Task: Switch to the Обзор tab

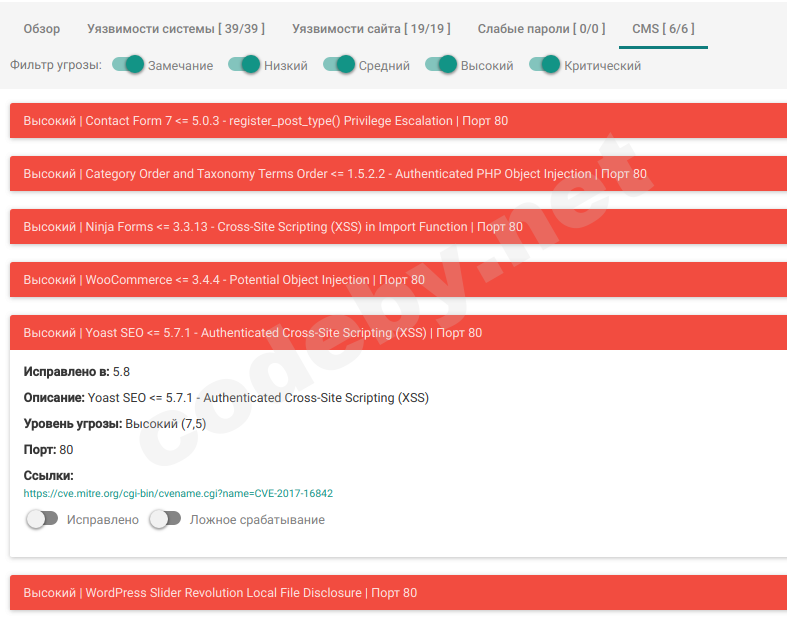Action: (x=42, y=29)
